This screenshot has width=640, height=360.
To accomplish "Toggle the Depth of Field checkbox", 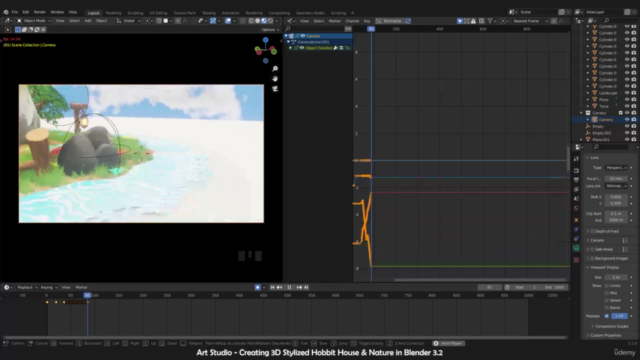I will click(x=592, y=231).
